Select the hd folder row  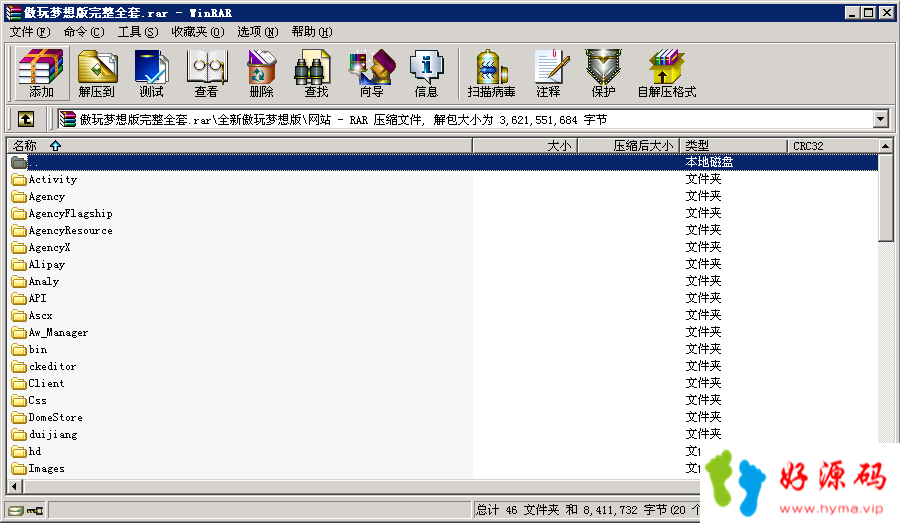(x=354, y=451)
